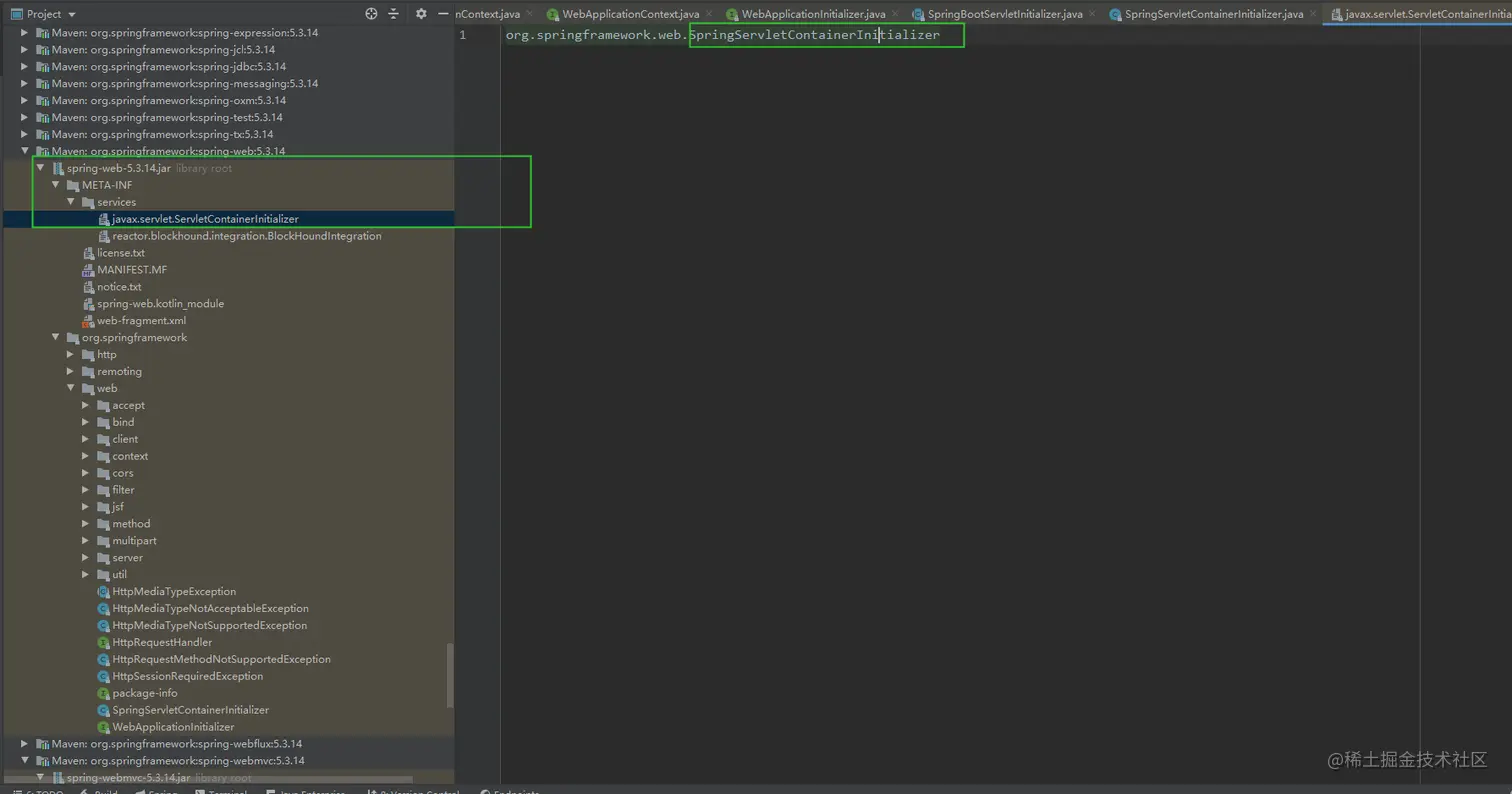1512x794 pixels.
Task: Expand Maven spring-webmvc:5.3.14 node
Action: point(25,761)
